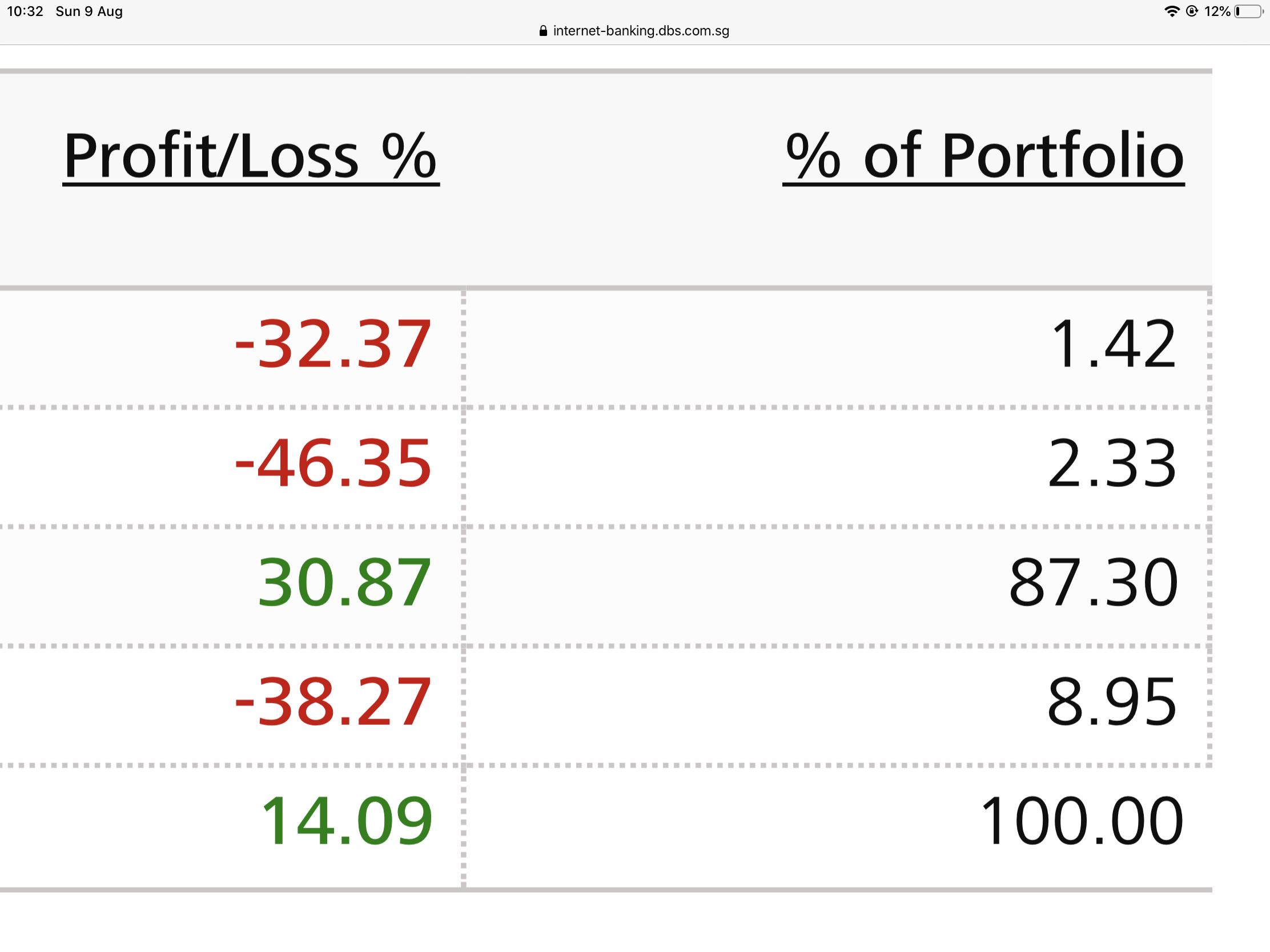This screenshot has height=952, width=1270.
Task: Click the 100.00 portfolio total cell
Action: pyautogui.click(x=1082, y=821)
